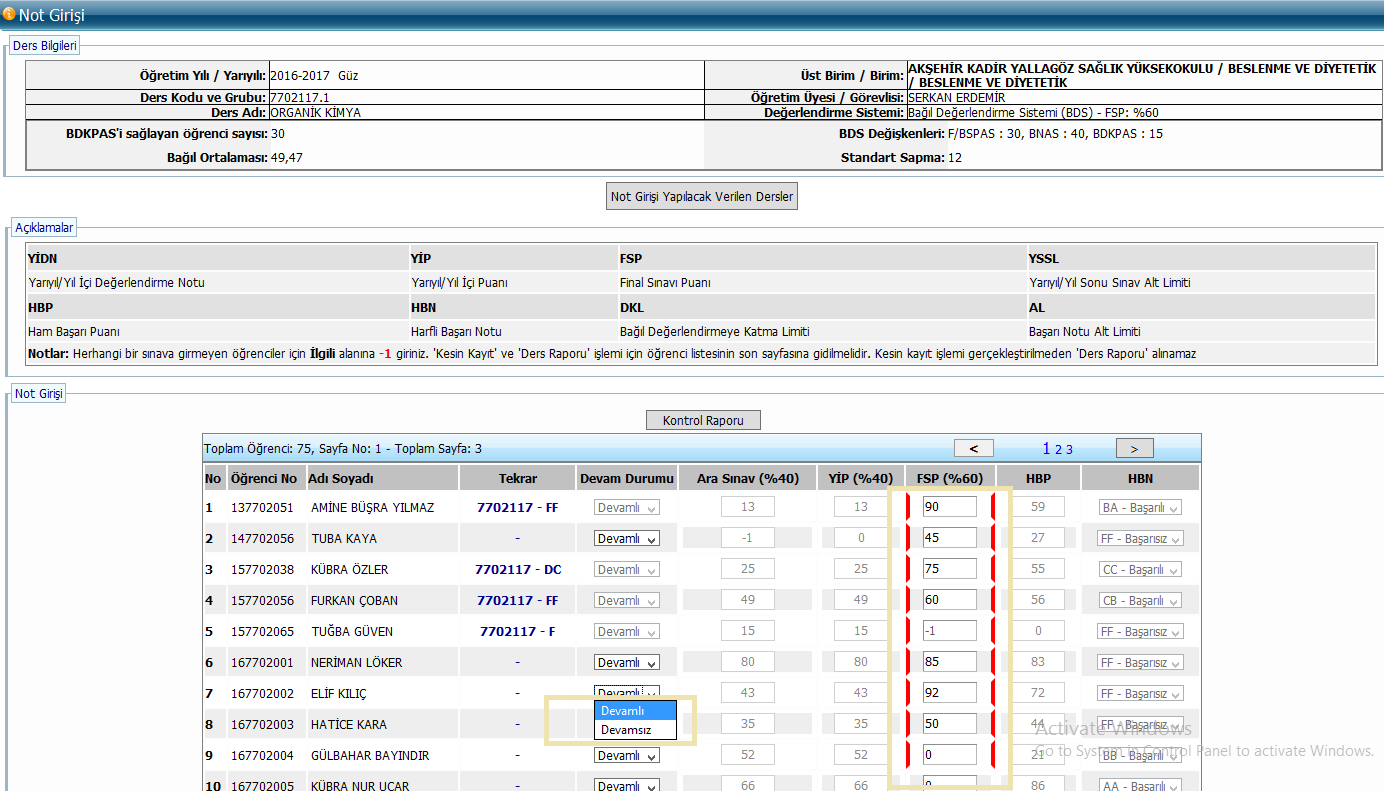Open HBN dropdown for Tuba Kaya row
Image resolution: width=1384 pixels, height=791 pixels.
(1141, 538)
